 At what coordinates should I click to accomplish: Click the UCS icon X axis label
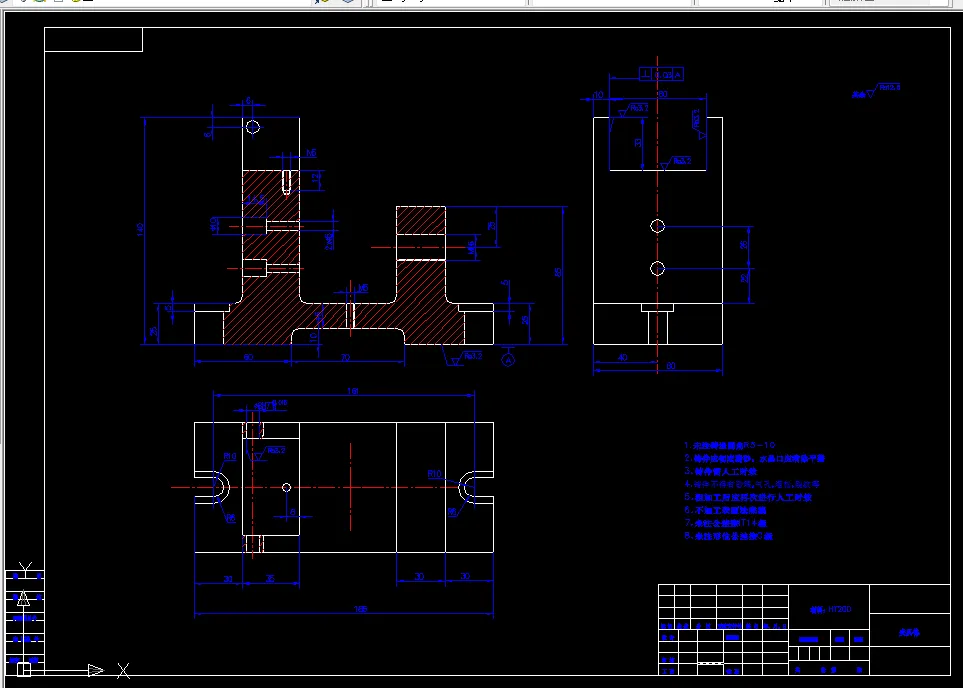point(123,671)
